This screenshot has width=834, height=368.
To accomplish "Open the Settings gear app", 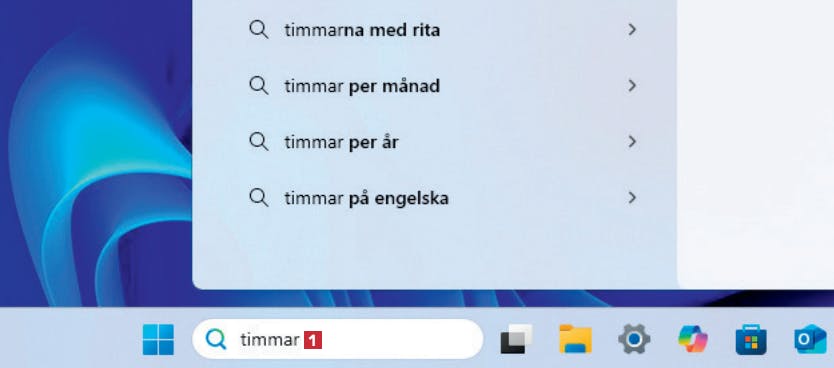I will [x=634, y=339].
